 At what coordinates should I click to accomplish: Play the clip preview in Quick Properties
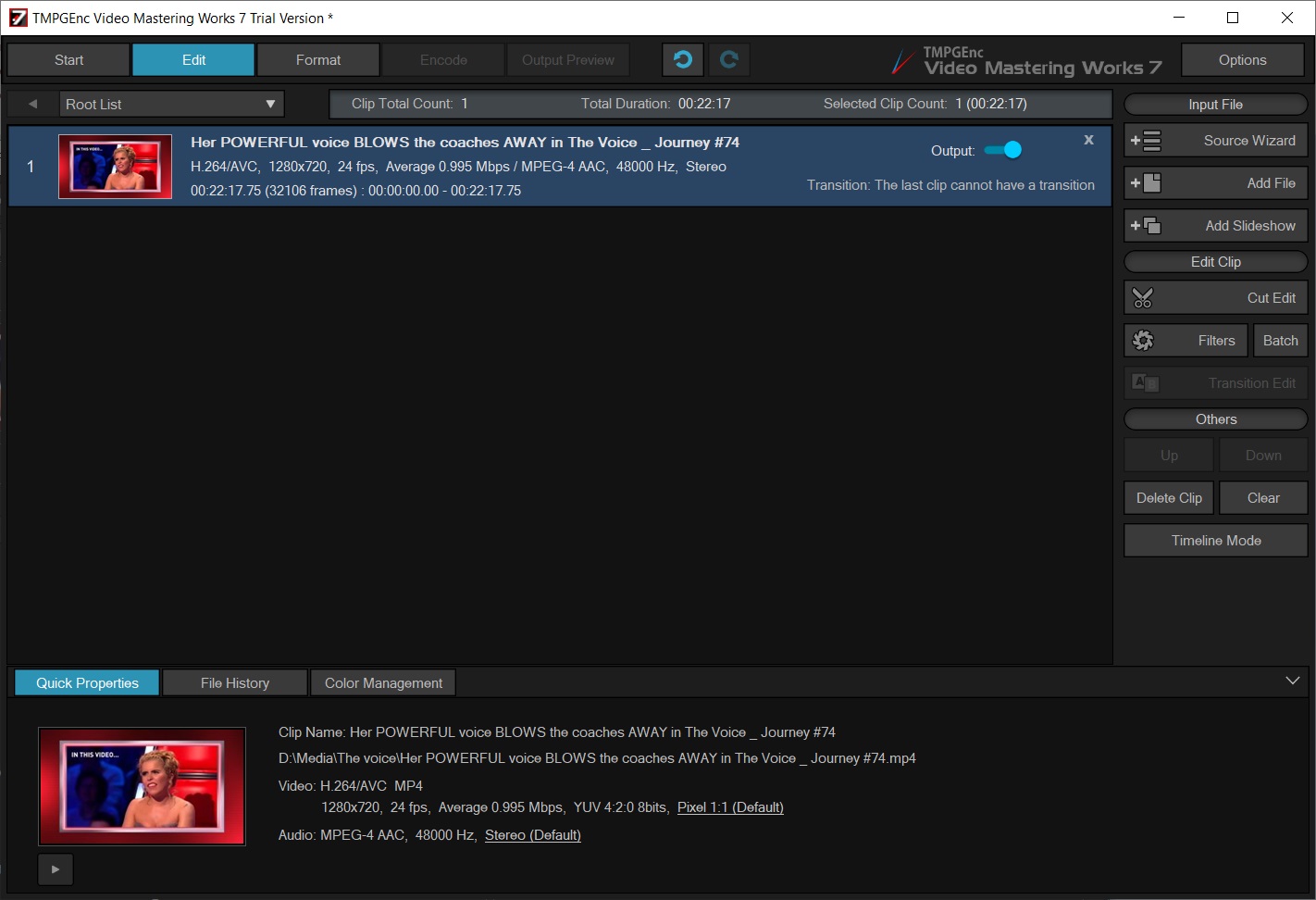(56, 869)
